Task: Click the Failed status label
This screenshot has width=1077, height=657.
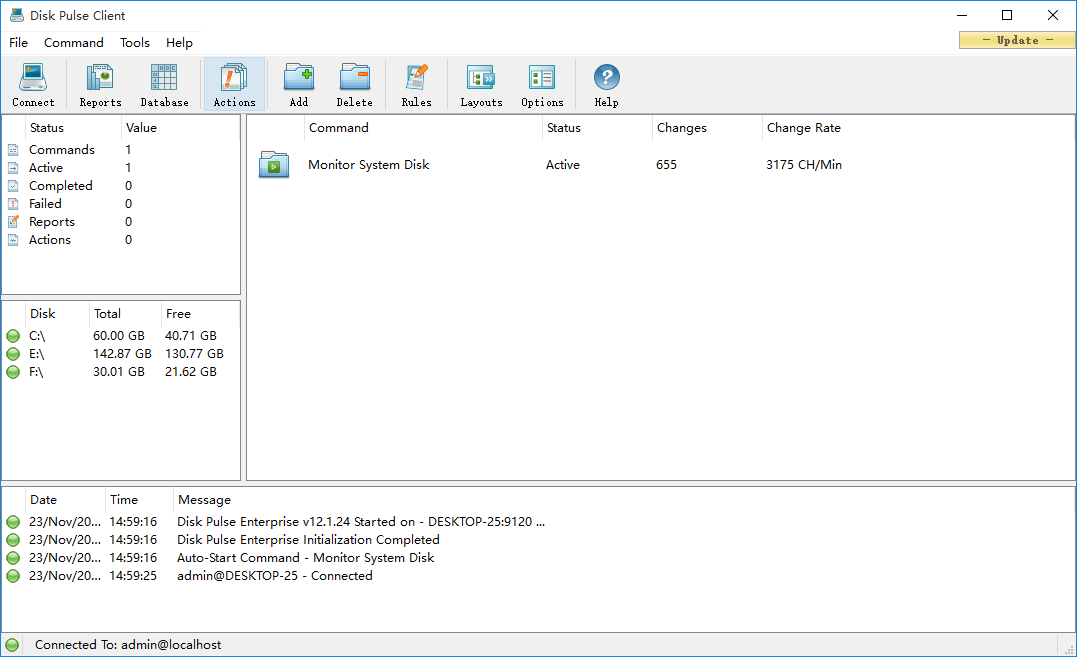Action: pos(45,204)
